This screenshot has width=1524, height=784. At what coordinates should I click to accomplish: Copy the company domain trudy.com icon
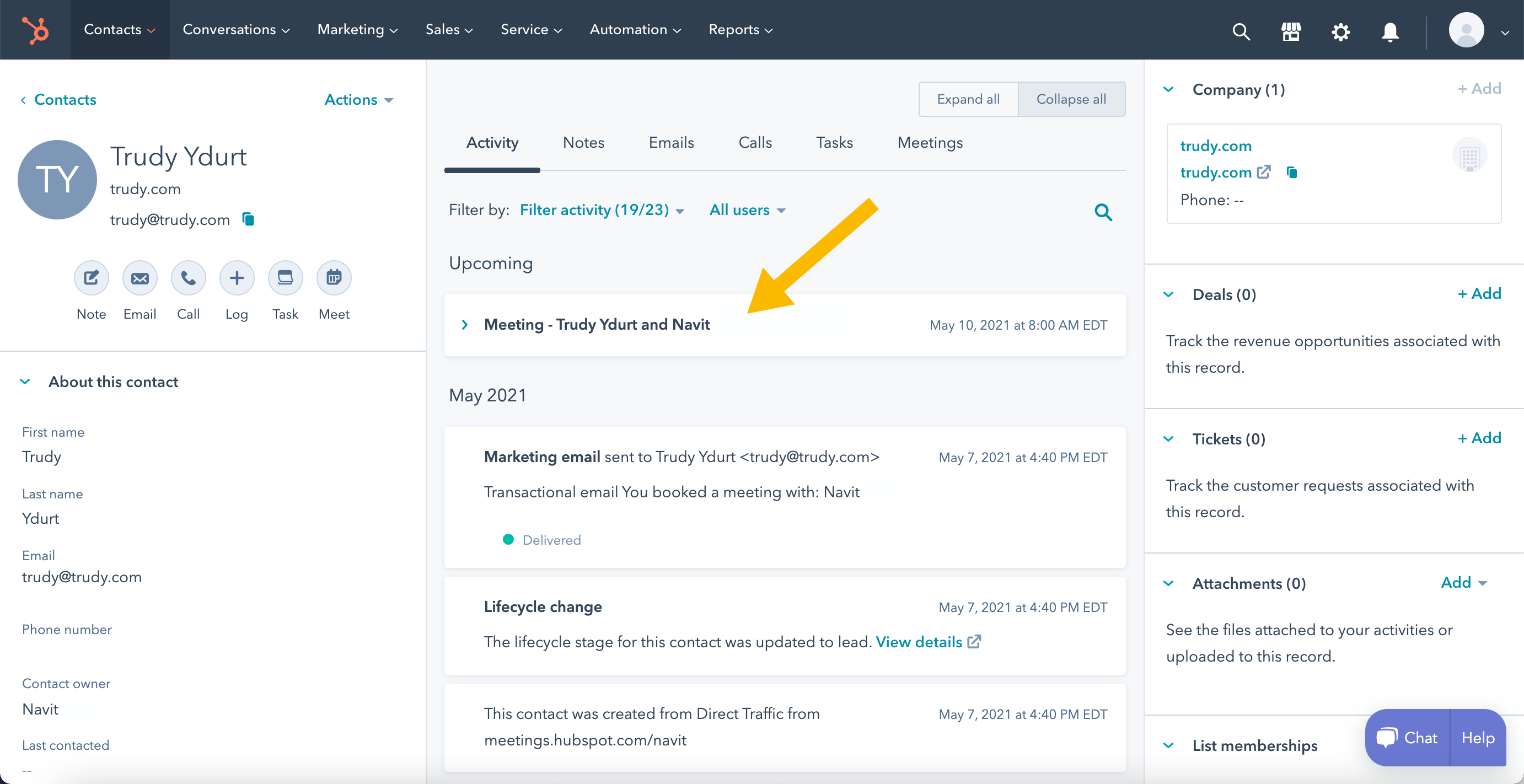[x=1291, y=172]
